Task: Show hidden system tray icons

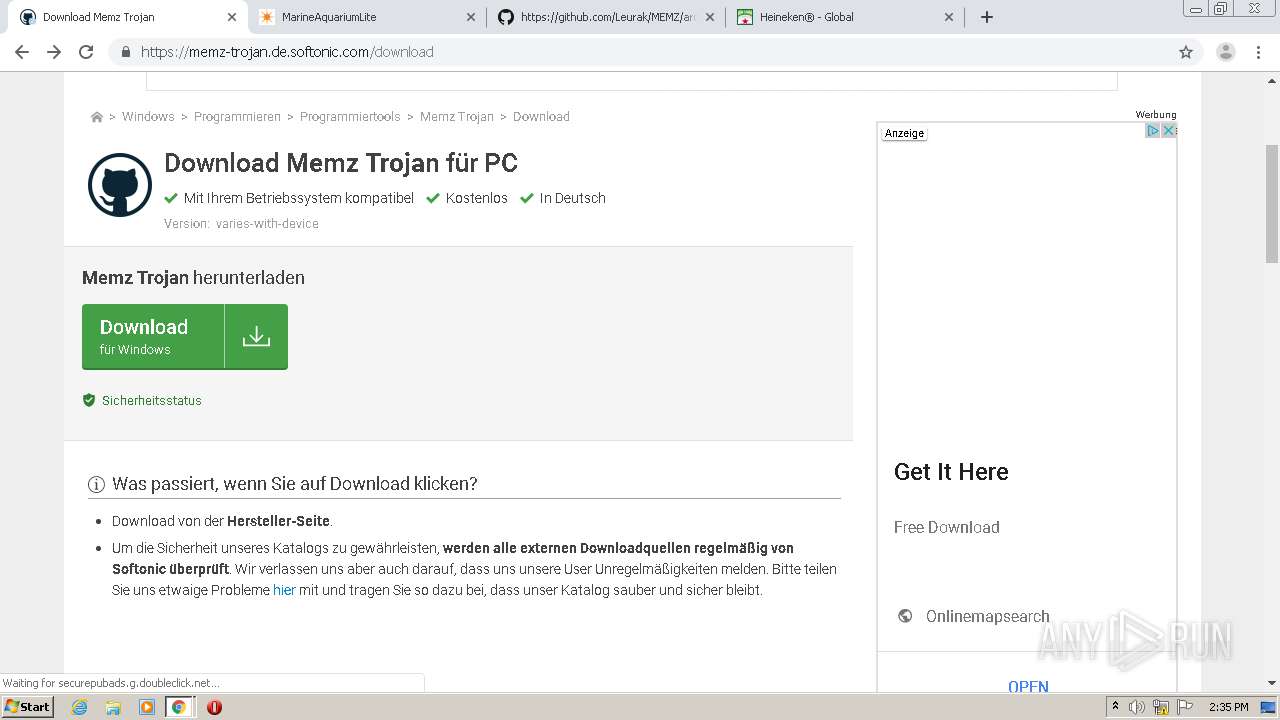Action: pyautogui.click(x=1116, y=707)
